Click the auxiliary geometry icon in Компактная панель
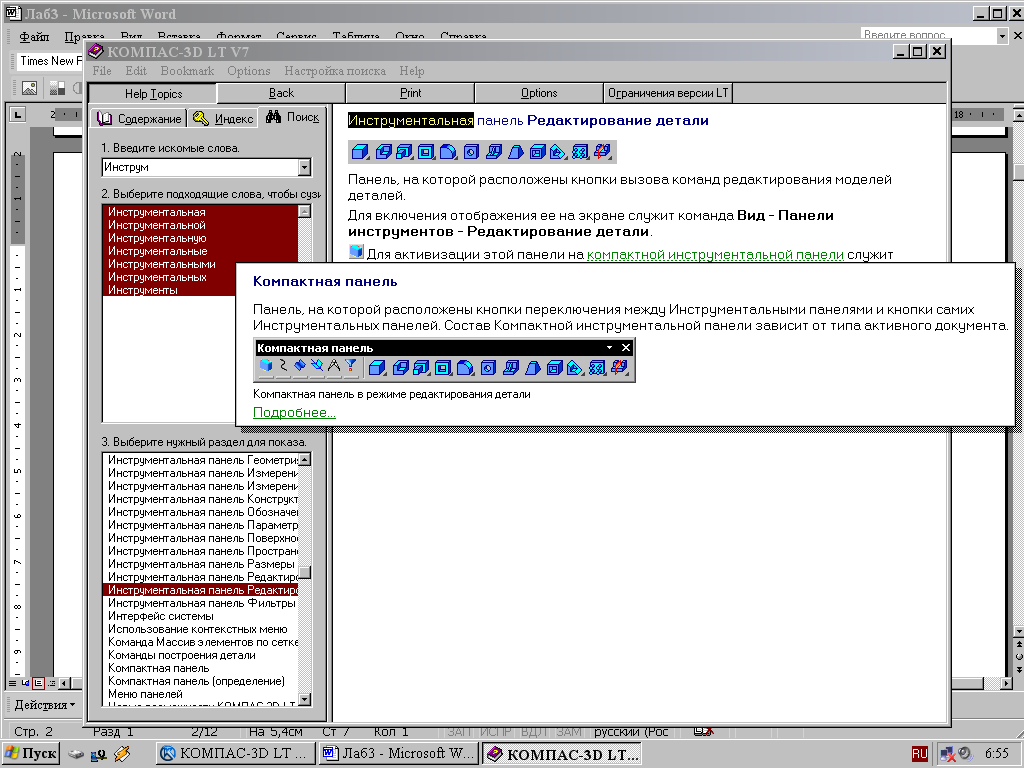Image resolution: width=1024 pixels, height=768 pixels. point(317,366)
